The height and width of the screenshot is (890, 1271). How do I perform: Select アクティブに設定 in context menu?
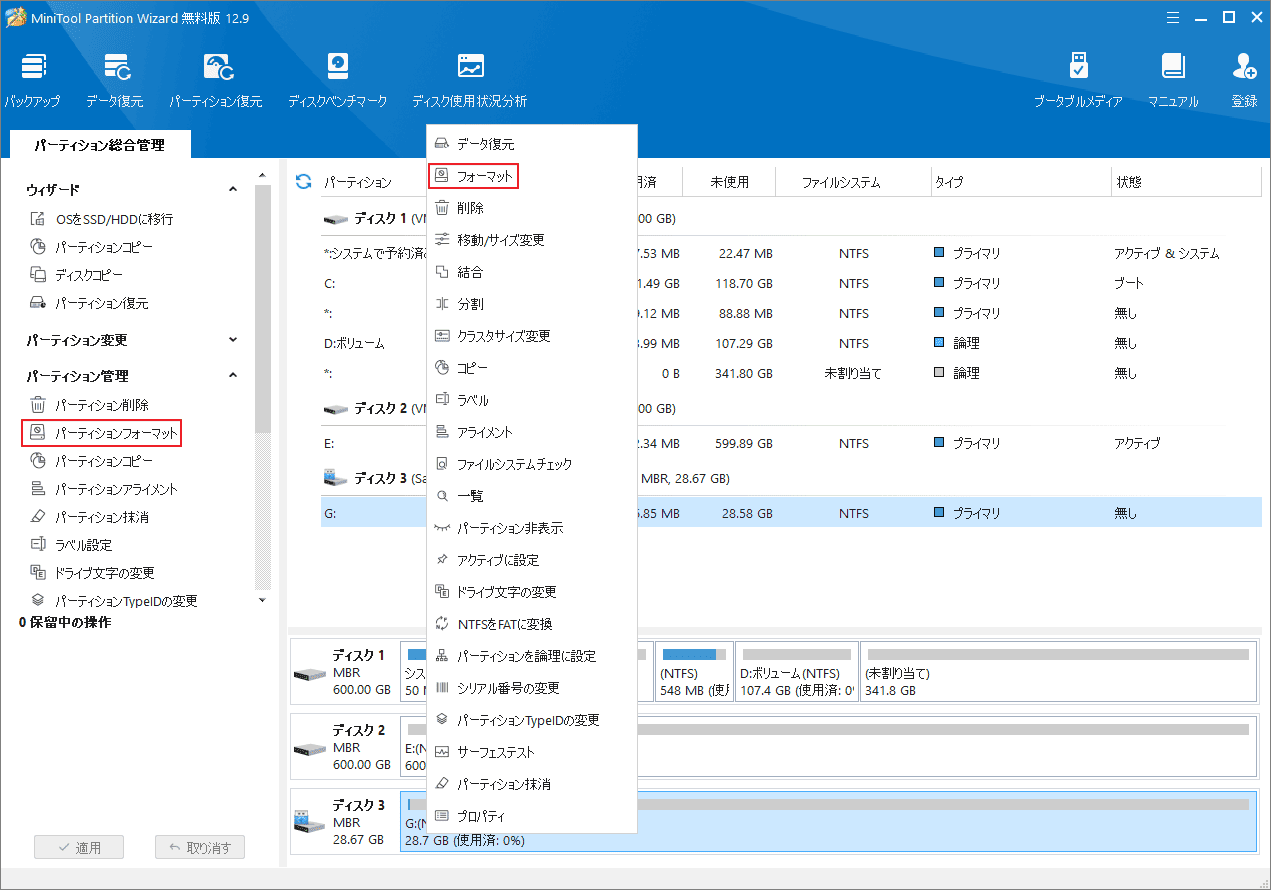coord(532,560)
